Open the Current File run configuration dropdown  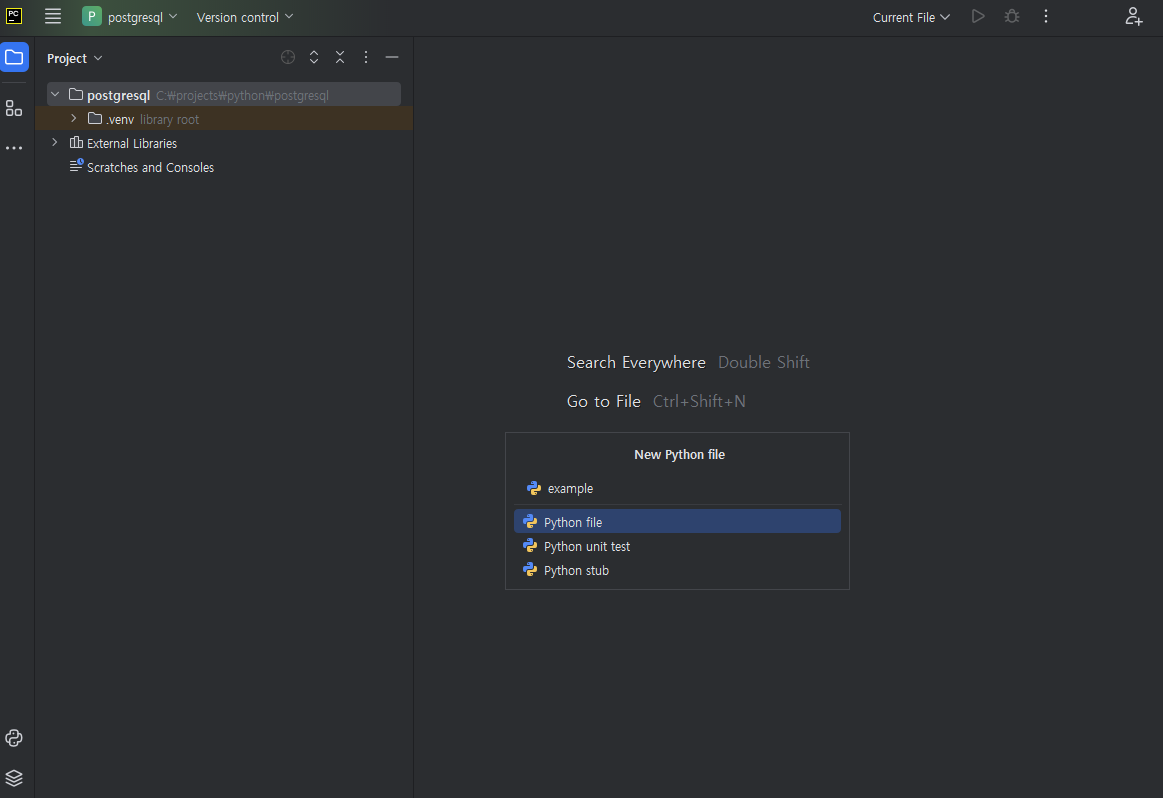pyautogui.click(x=911, y=17)
